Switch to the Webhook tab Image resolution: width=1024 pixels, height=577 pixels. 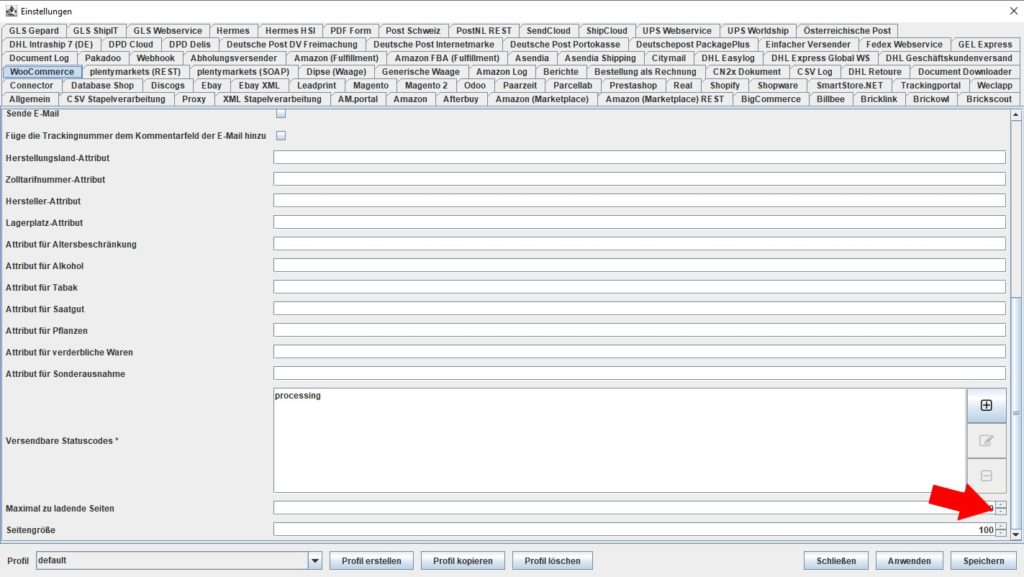point(155,58)
